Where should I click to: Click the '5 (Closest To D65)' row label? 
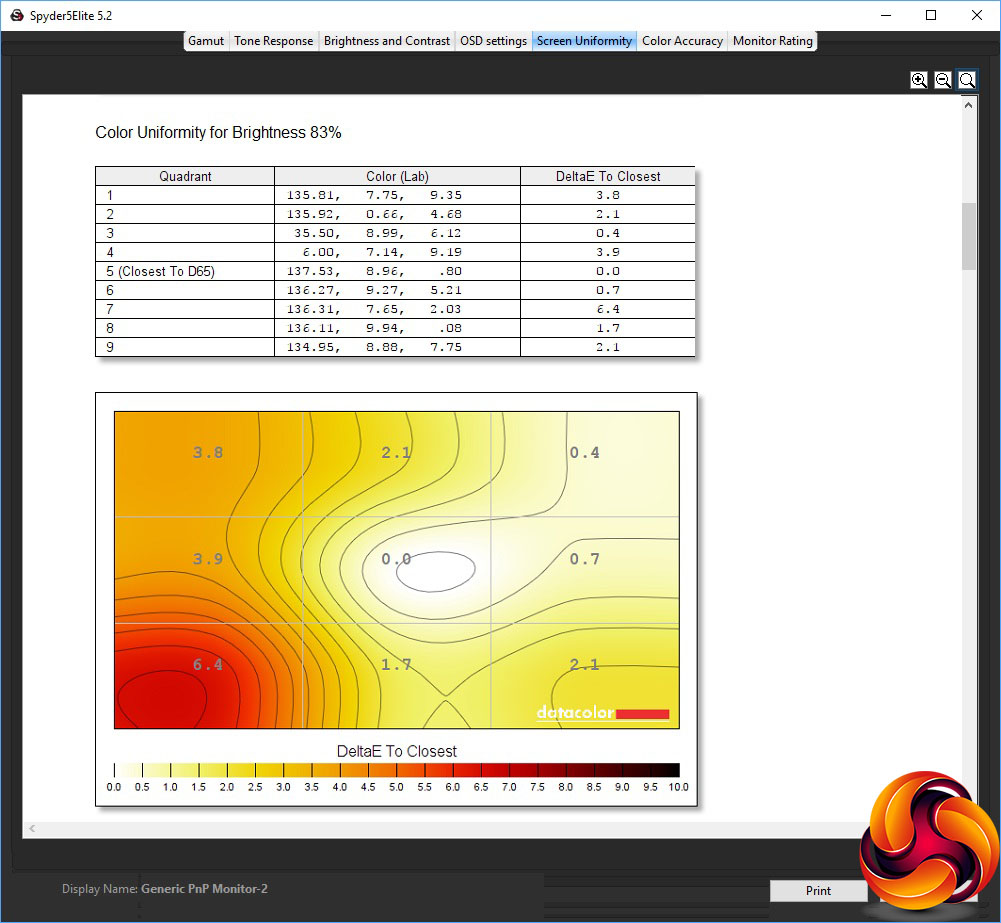tap(160, 271)
